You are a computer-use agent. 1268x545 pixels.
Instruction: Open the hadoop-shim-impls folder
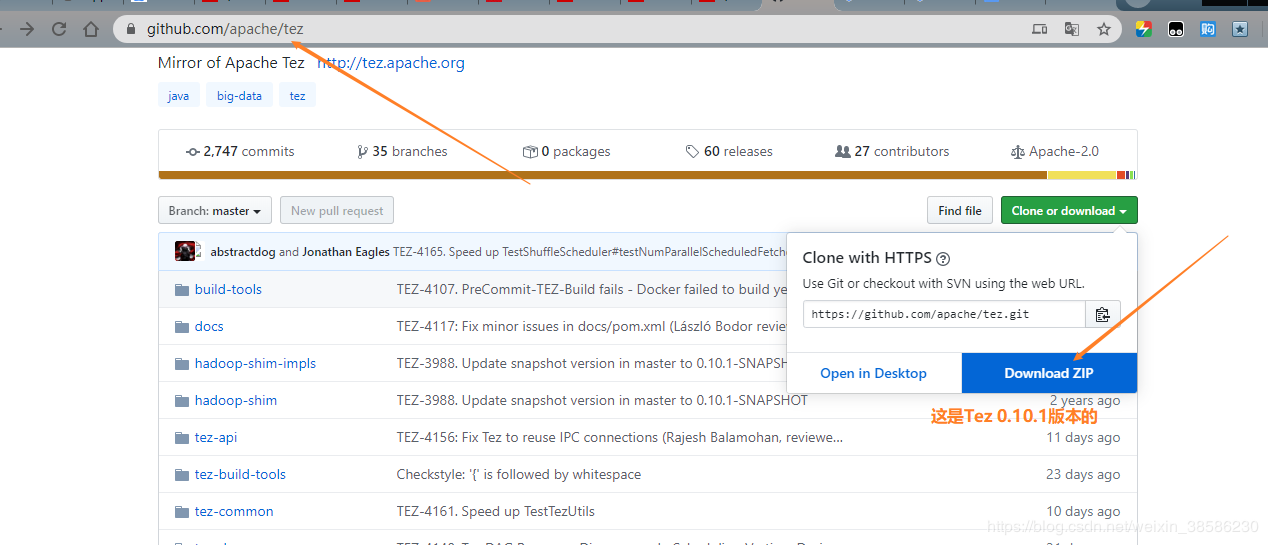(x=255, y=363)
